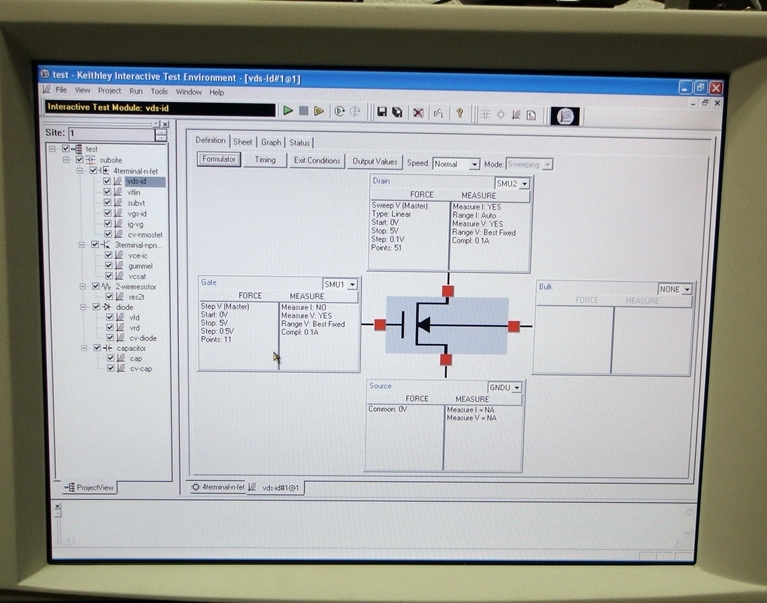Viewport: 767px width, 603px height.
Task: Open the Drain SMU2 dropdown
Action: pyautogui.click(x=524, y=184)
